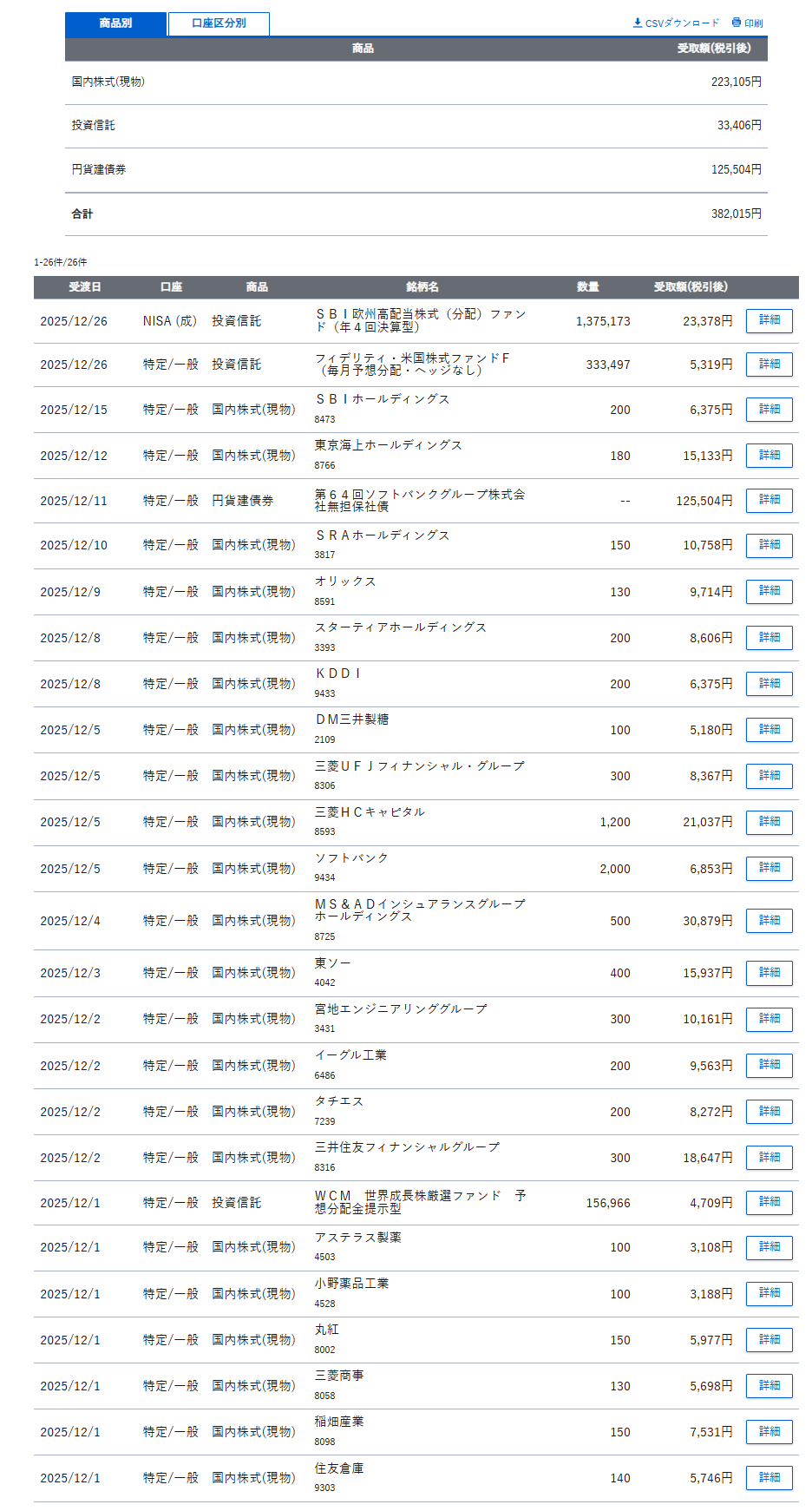The width and height of the screenshot is (812, 1511).
Task: Open 詳細 for KDDI 9433
Action: coord(769,684)
